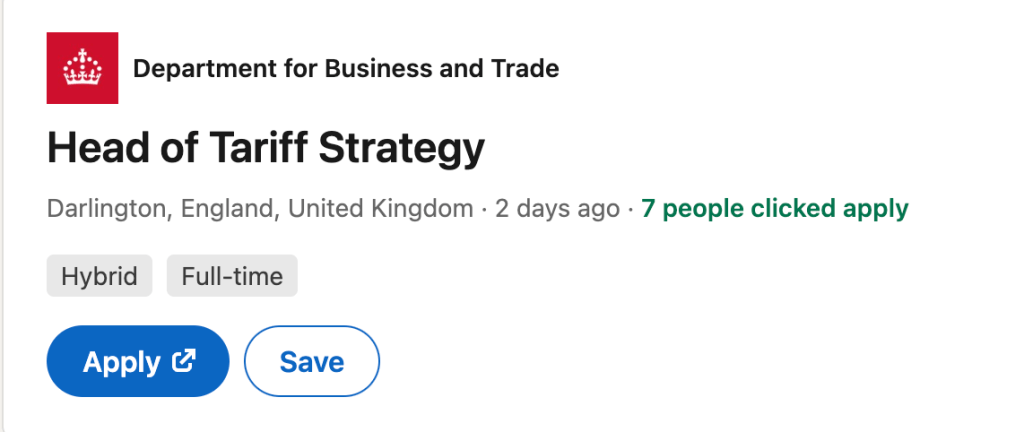Click the word "Apply" inside the blue button
The width and height of the screenshot is (1024, 432).
121,362
